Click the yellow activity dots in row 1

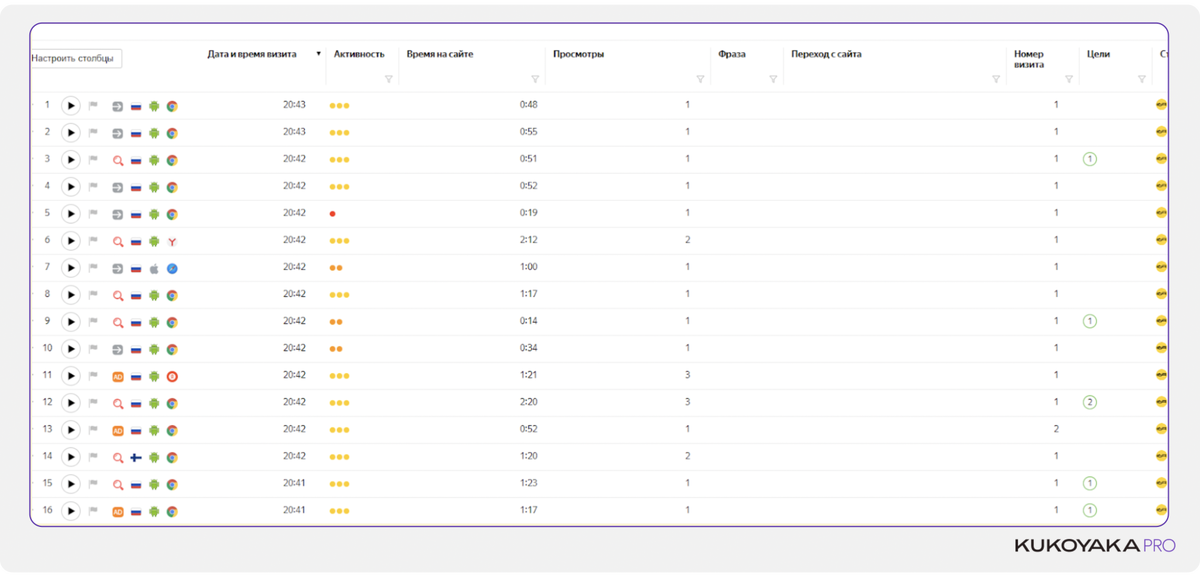[339, 105]
